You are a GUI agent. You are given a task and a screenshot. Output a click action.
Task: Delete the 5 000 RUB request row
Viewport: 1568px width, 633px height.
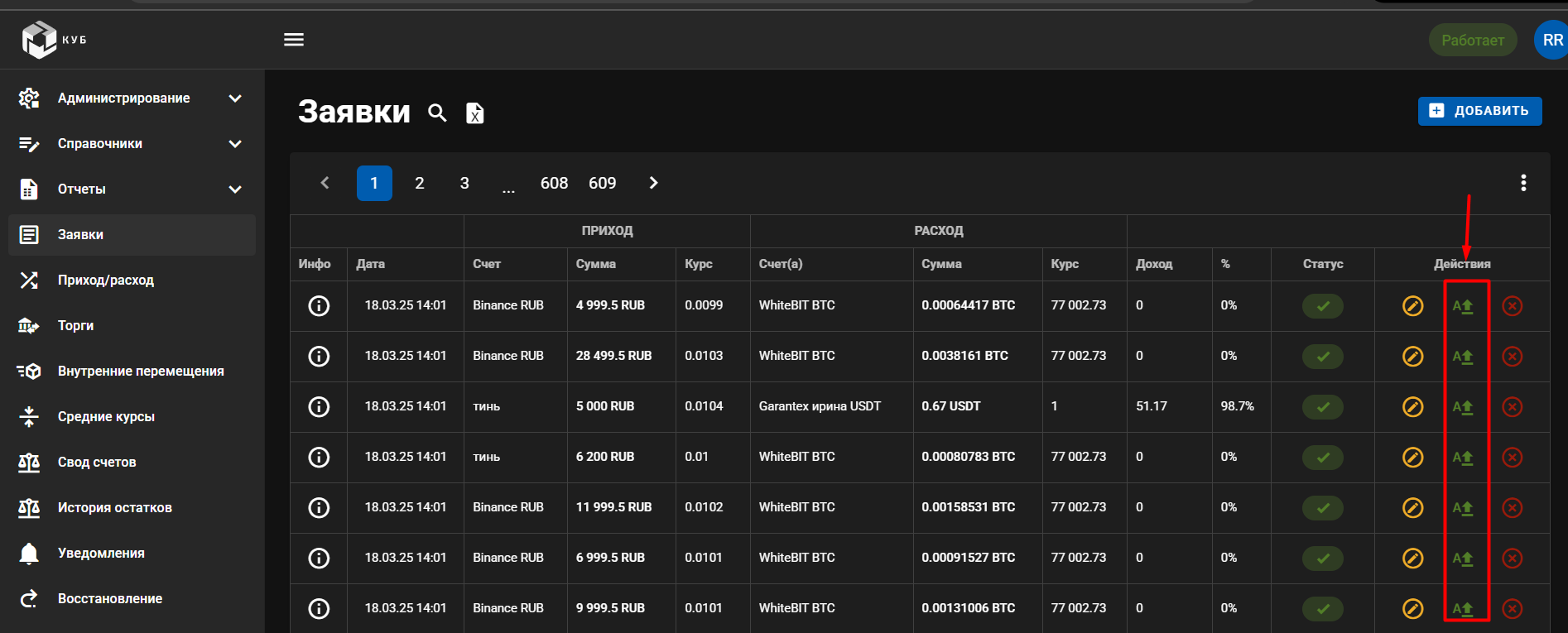pyautogui.click(x=1512, y=407)
